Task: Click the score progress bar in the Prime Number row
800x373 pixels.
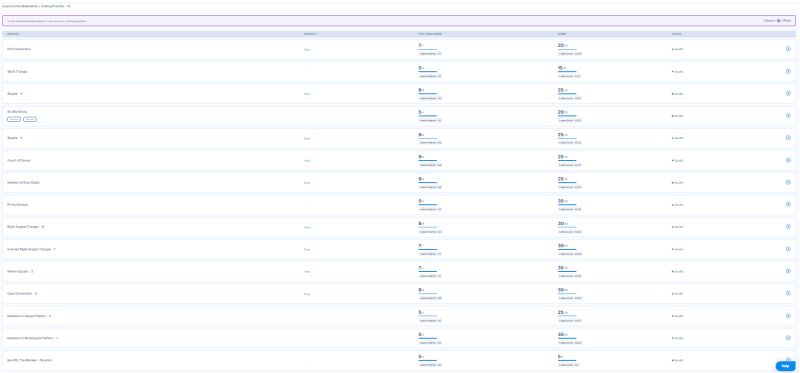Action: tap(567, 205)
